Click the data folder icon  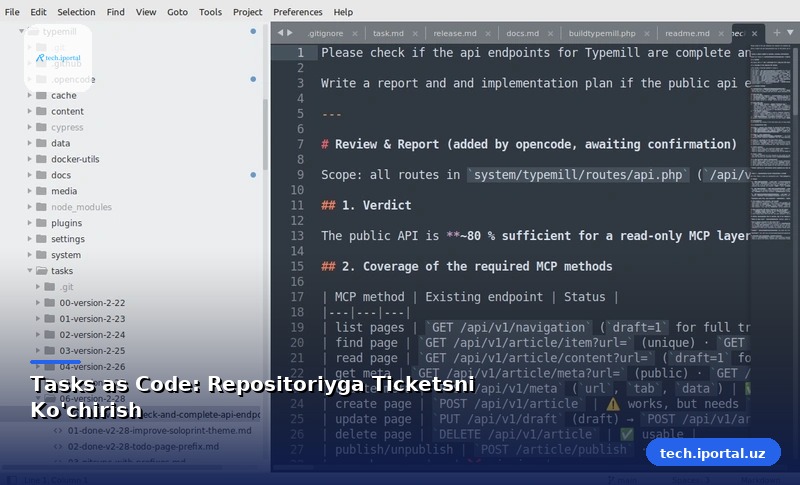pos(41,143)
